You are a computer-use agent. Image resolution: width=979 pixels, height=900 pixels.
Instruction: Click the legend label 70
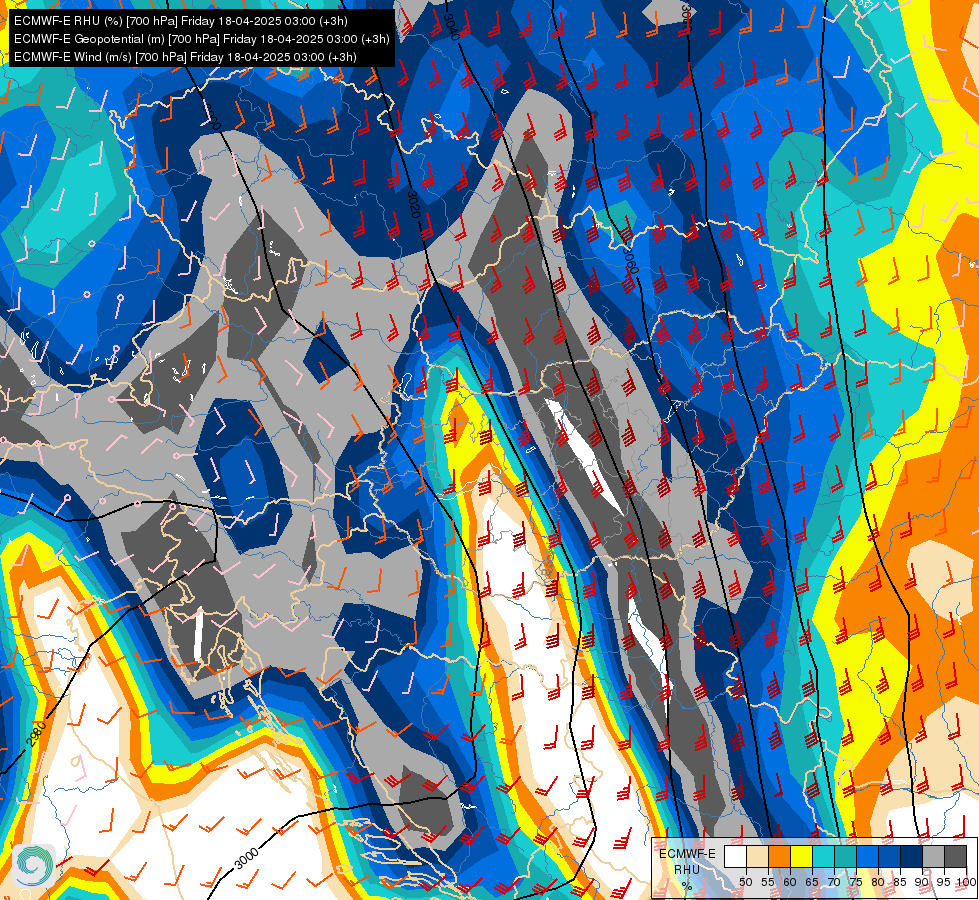pos(834,882)
